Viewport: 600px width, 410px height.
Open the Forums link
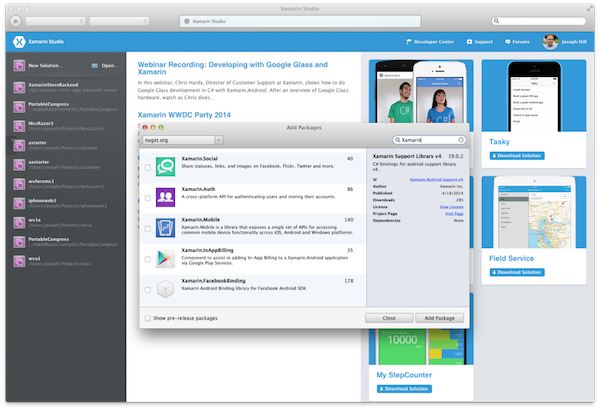click(x=517, y=42)
